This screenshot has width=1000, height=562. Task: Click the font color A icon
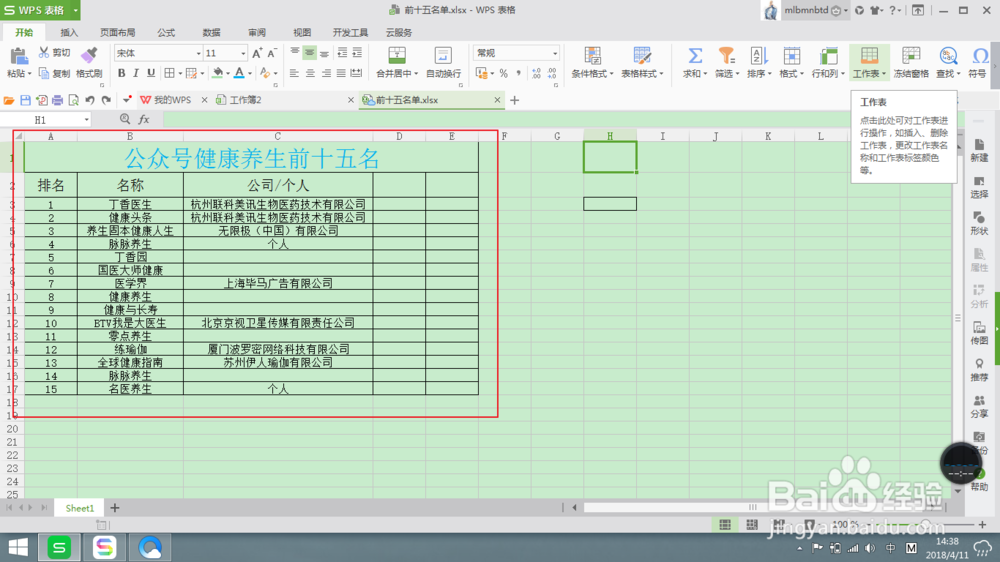pos(239,73)
